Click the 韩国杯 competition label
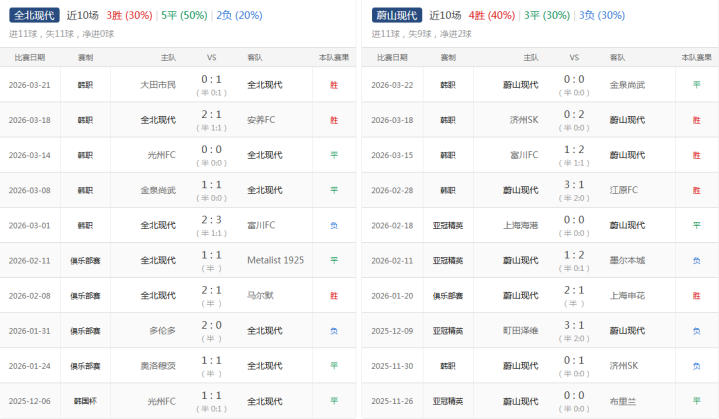This screenshot has height=419, width=719. pyautogui.click(x=85, y=400)
